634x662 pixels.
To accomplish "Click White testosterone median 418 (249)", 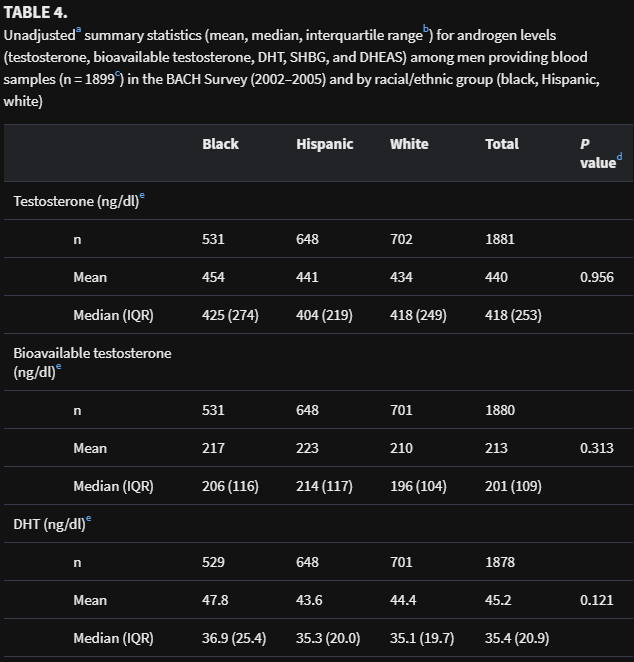I will point(418,315).
